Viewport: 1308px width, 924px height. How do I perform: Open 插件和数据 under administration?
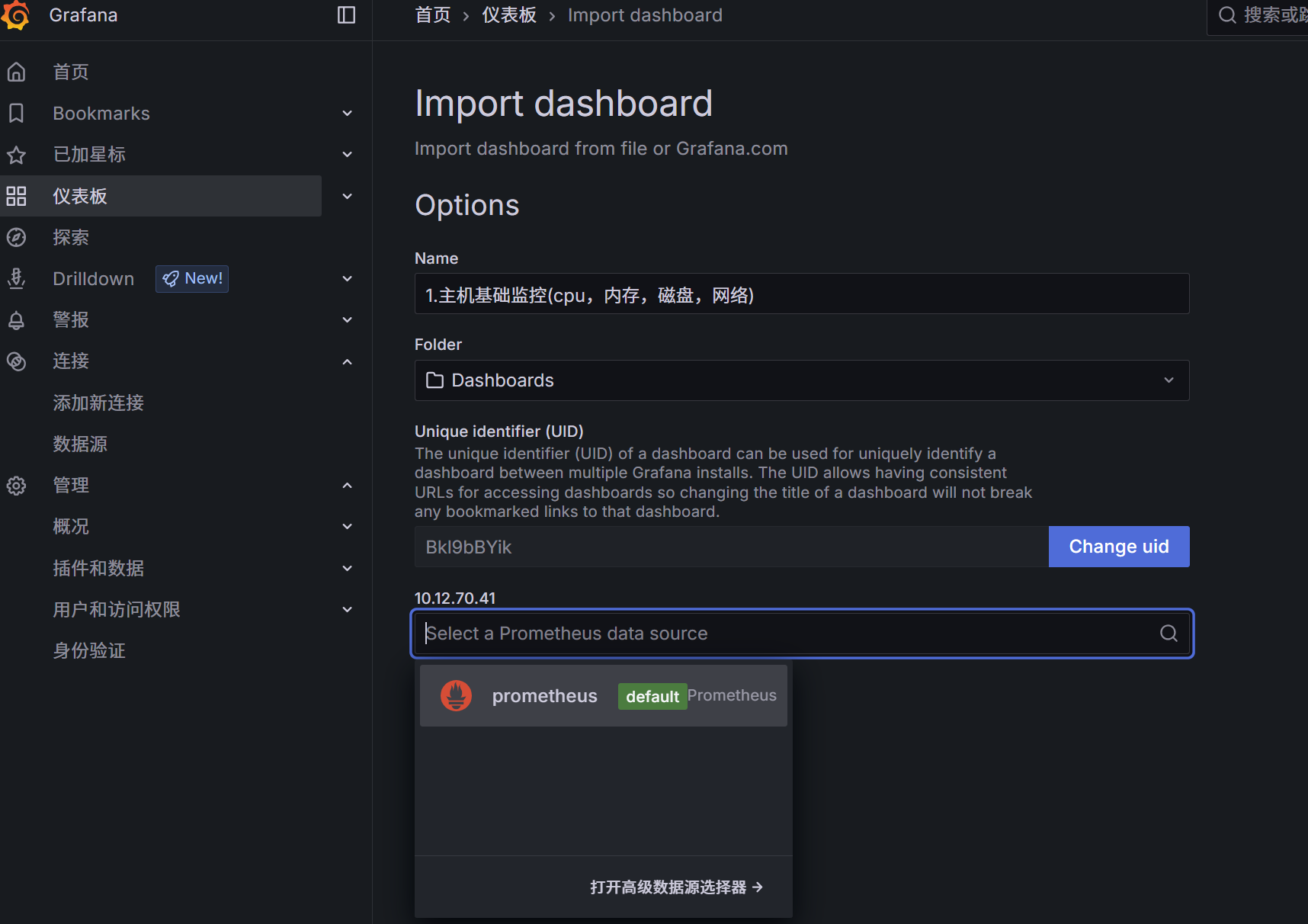[98, 568]
